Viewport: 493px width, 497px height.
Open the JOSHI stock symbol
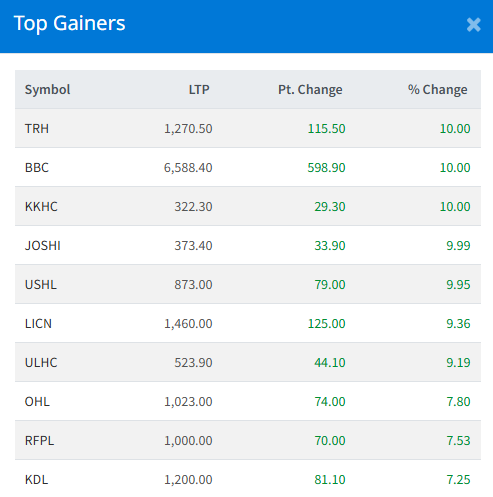[43, 246]
